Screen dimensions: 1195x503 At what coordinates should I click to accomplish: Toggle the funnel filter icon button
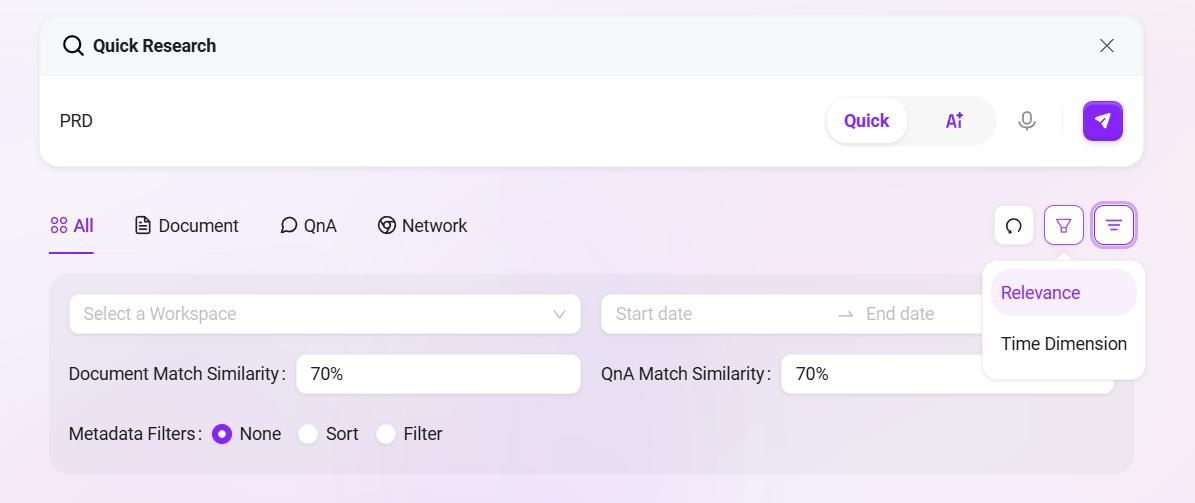pyautogui.click(x=1063, y=225)
